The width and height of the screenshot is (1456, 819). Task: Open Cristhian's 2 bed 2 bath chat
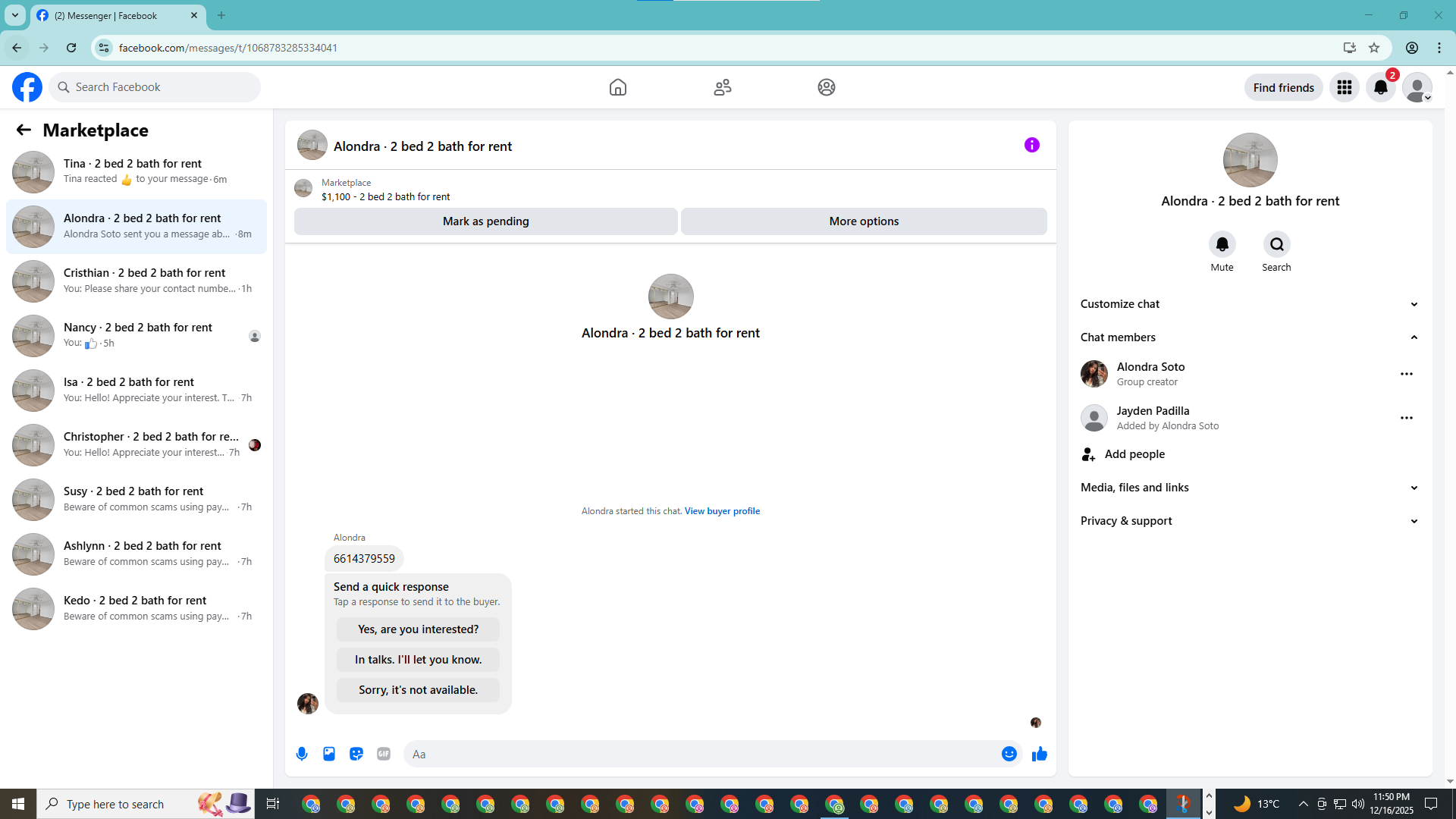coord(136,281)
